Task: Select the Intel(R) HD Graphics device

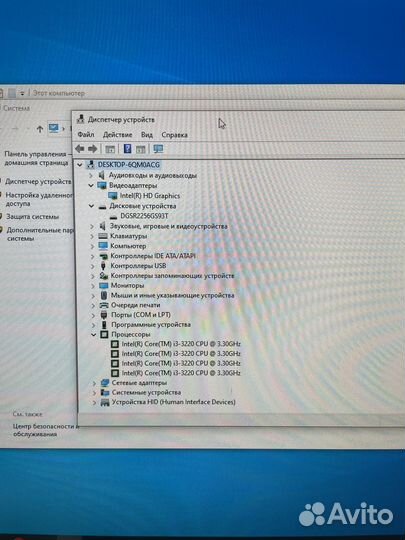Action: 149,196
